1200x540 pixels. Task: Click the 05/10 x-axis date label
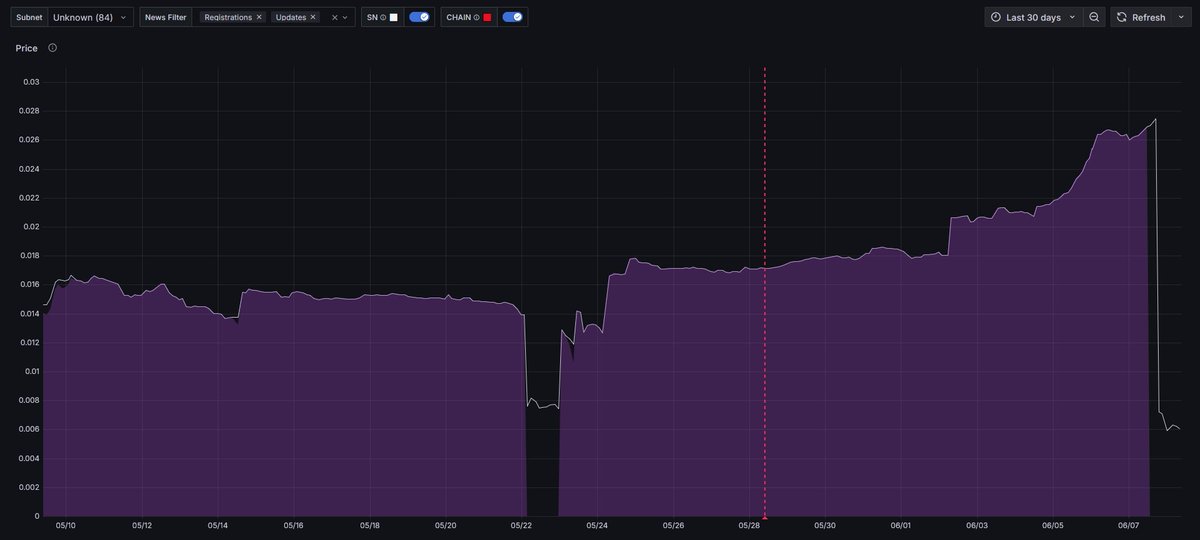pos(66,525)
